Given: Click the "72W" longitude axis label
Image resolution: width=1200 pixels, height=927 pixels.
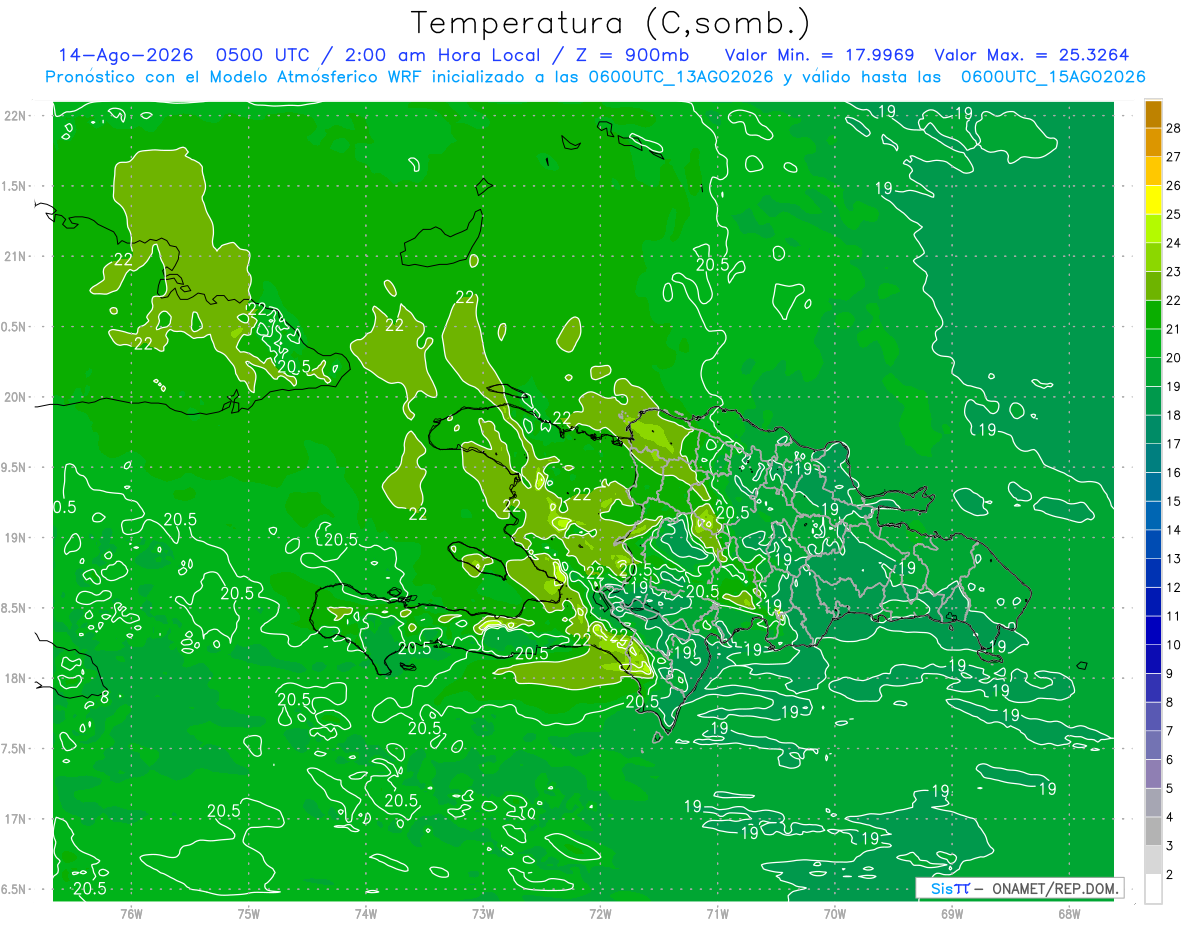Looking at the screenshot, I should (x=600, y=914).
